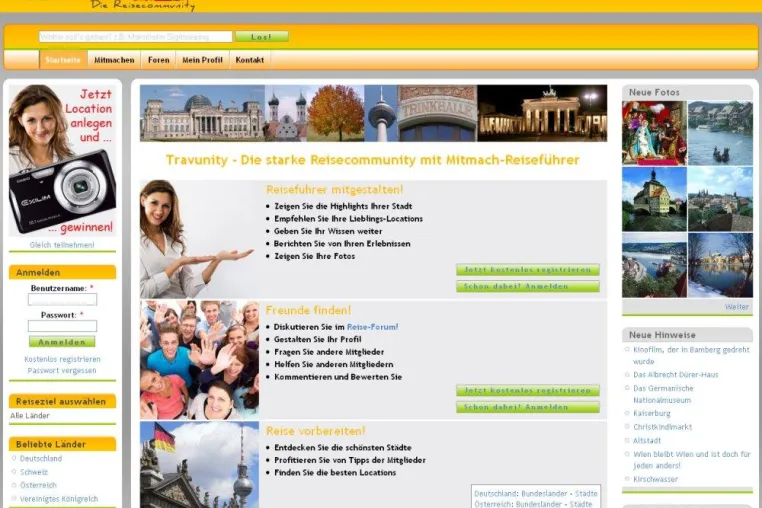Open the Mein Profil tab
Screen dimensions: 762x508
202,60
